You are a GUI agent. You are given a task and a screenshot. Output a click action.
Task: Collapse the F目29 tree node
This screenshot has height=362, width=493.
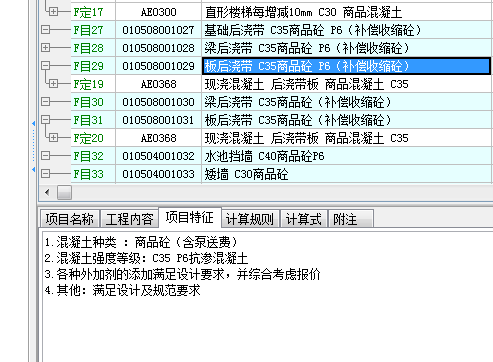[45, 66]
